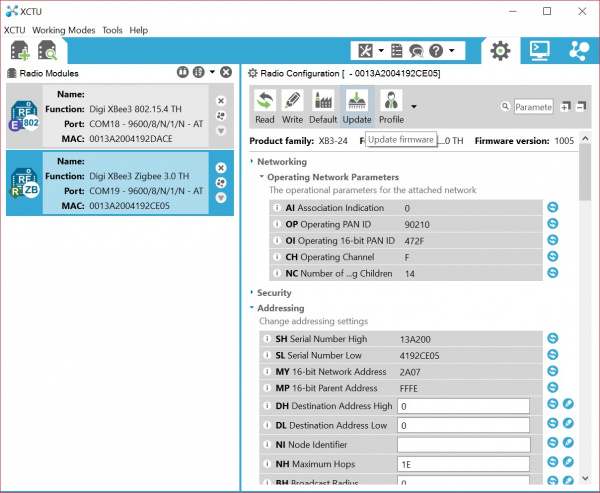
Task: Click the DL Destination Address Low field
Action: [463, 425]
